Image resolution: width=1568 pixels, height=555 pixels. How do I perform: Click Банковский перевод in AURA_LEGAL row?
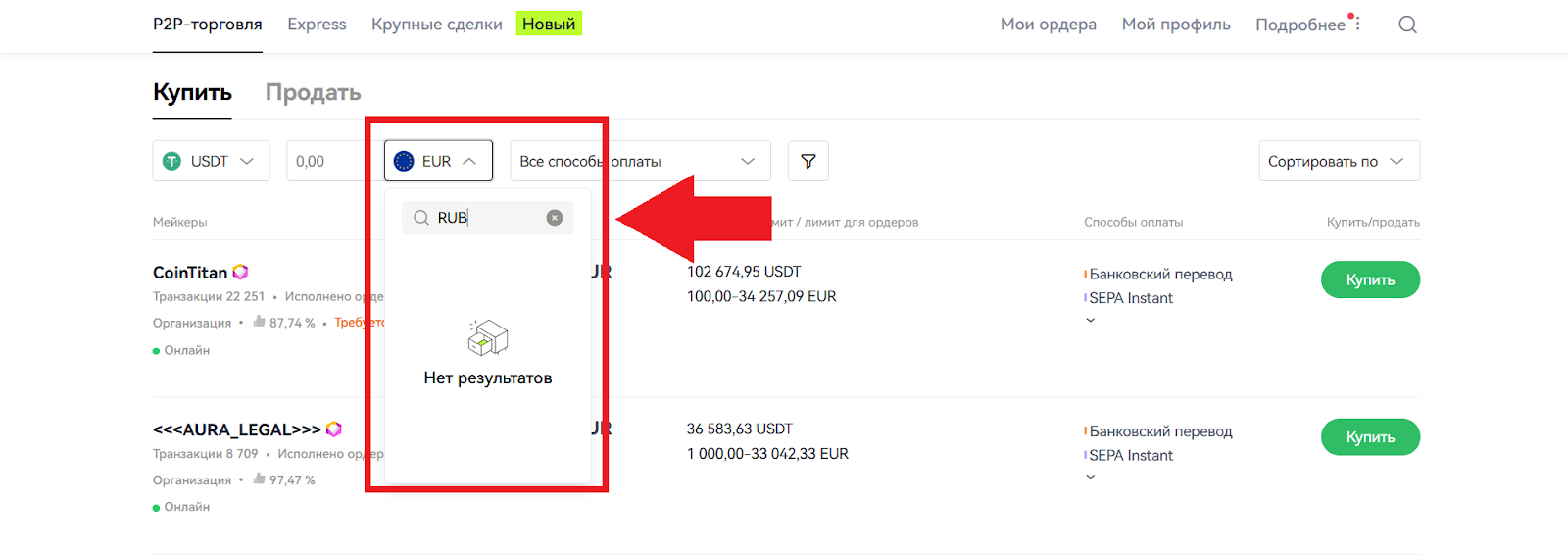1161,431
